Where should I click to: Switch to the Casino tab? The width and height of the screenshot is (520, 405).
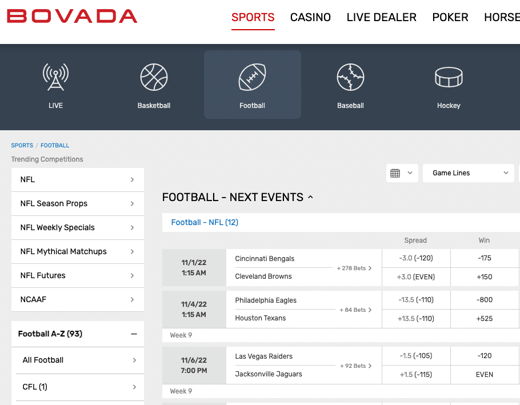pyautogui.click(x=310, y=17)
